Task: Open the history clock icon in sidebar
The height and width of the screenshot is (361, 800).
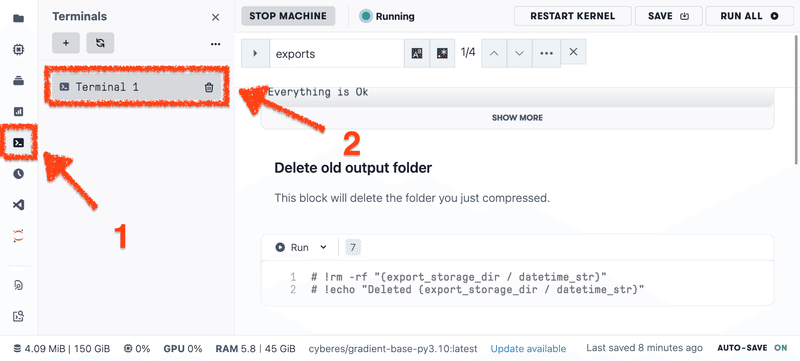Action: [19, 174]
